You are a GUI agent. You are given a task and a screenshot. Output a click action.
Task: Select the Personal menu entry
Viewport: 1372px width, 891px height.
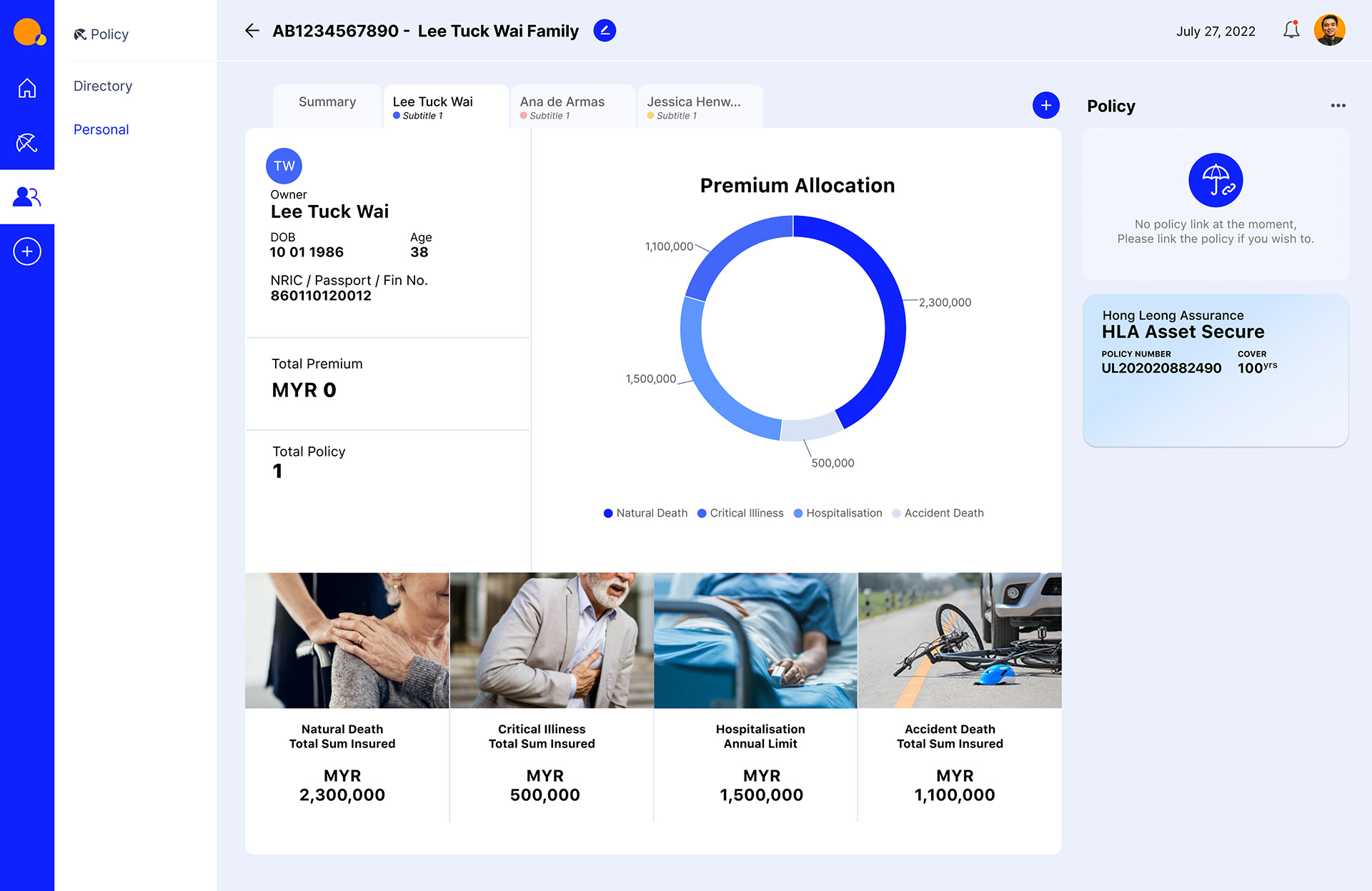pyautogui.click(x=101, y=129)
